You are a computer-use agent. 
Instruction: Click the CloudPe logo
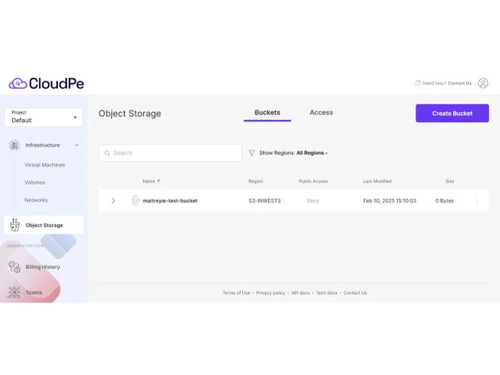(46, 83)
